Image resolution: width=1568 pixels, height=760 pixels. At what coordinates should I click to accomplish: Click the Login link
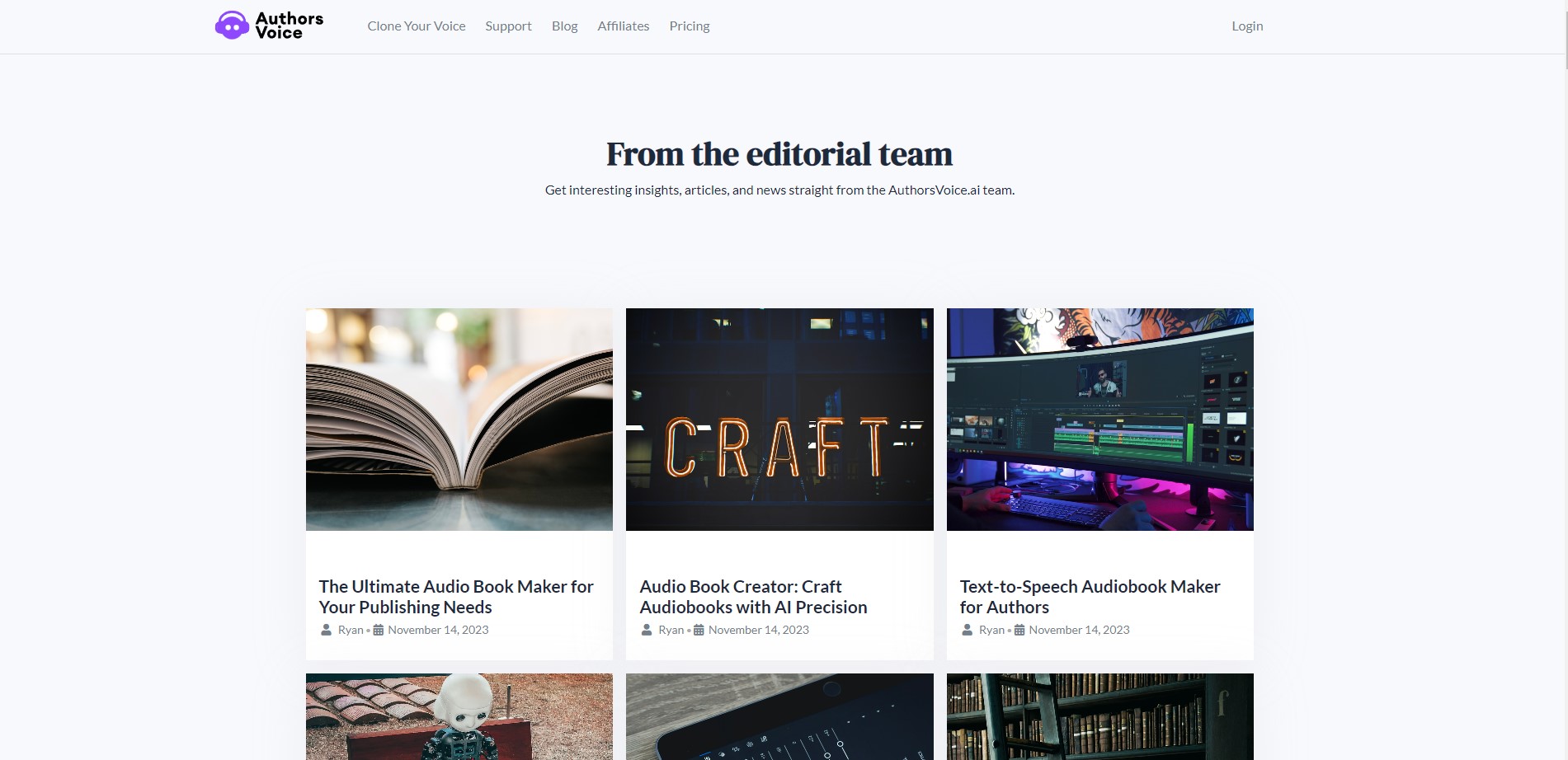pyautogui.click(x=1247, y=26)
